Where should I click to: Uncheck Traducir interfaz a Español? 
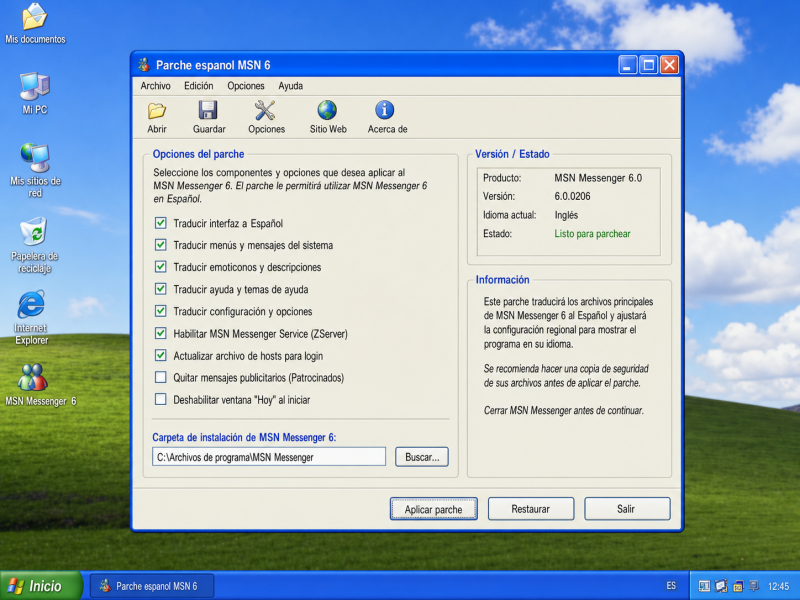coord(161,223)
